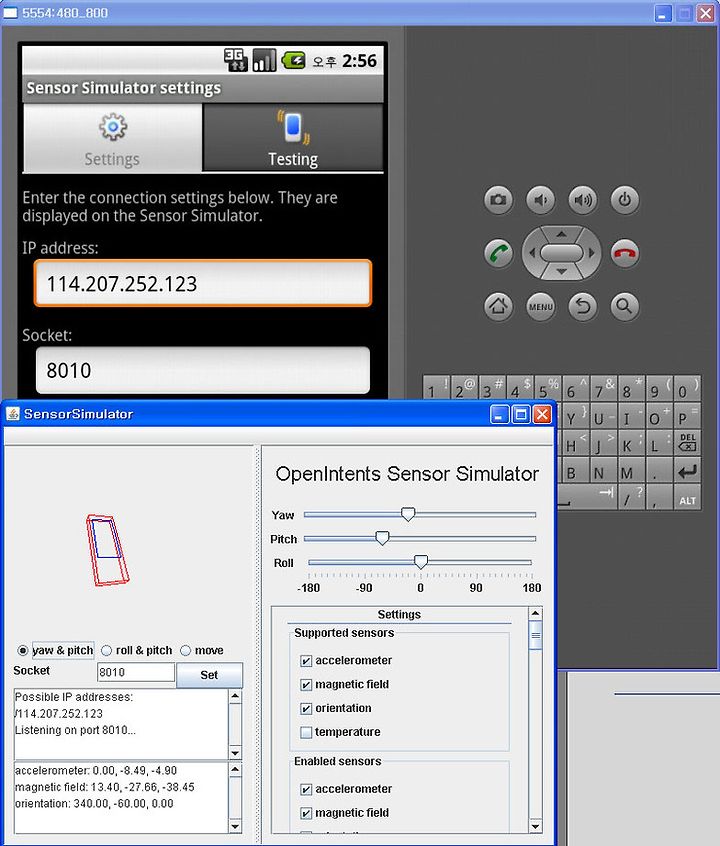Uncheck enabled sensor magnetic field
The image size is (720, 846).
[306, 813]
